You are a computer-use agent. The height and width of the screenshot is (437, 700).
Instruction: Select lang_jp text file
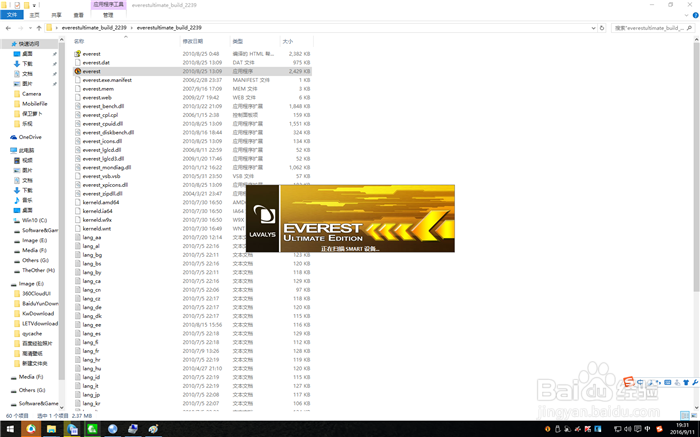[x=91, y=395]
